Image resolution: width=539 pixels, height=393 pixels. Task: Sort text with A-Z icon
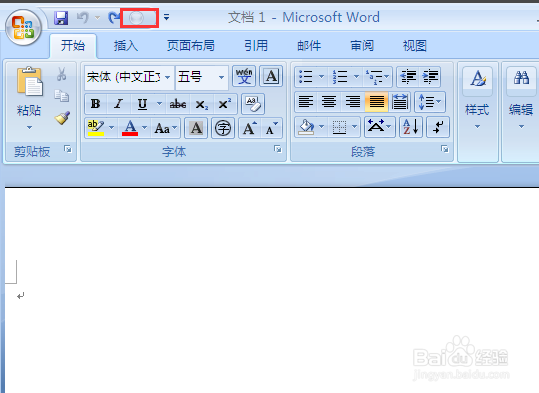pos(411,127)
